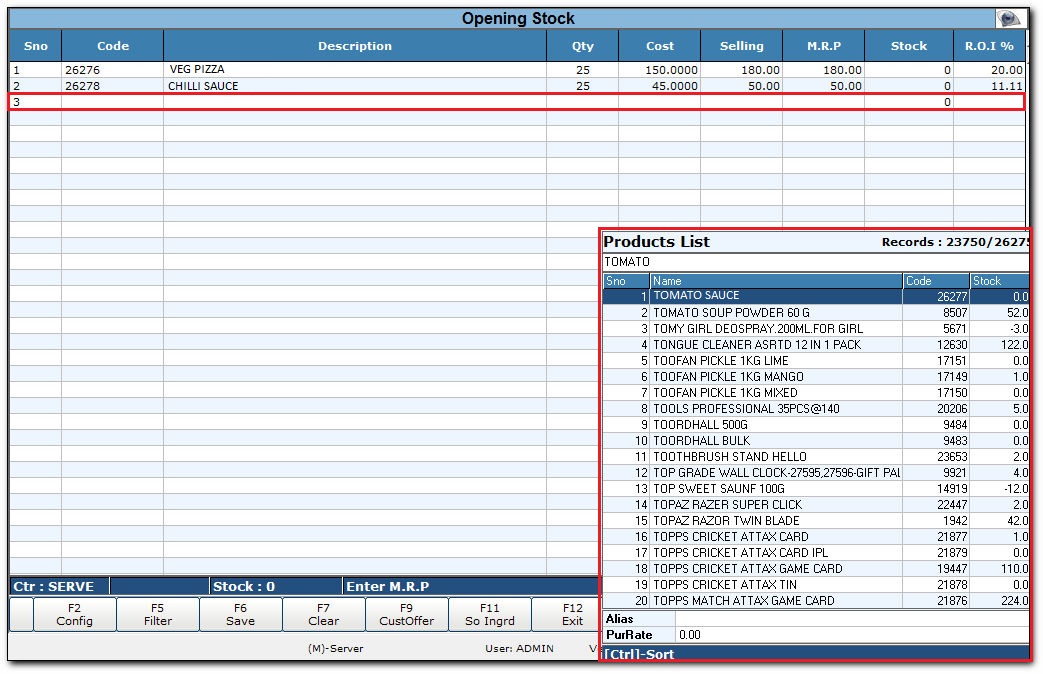This screenshot has height=674, width=1043.
Task: Sort products by the Name column header
Action: pyautogui.click(x=776, y=281)
